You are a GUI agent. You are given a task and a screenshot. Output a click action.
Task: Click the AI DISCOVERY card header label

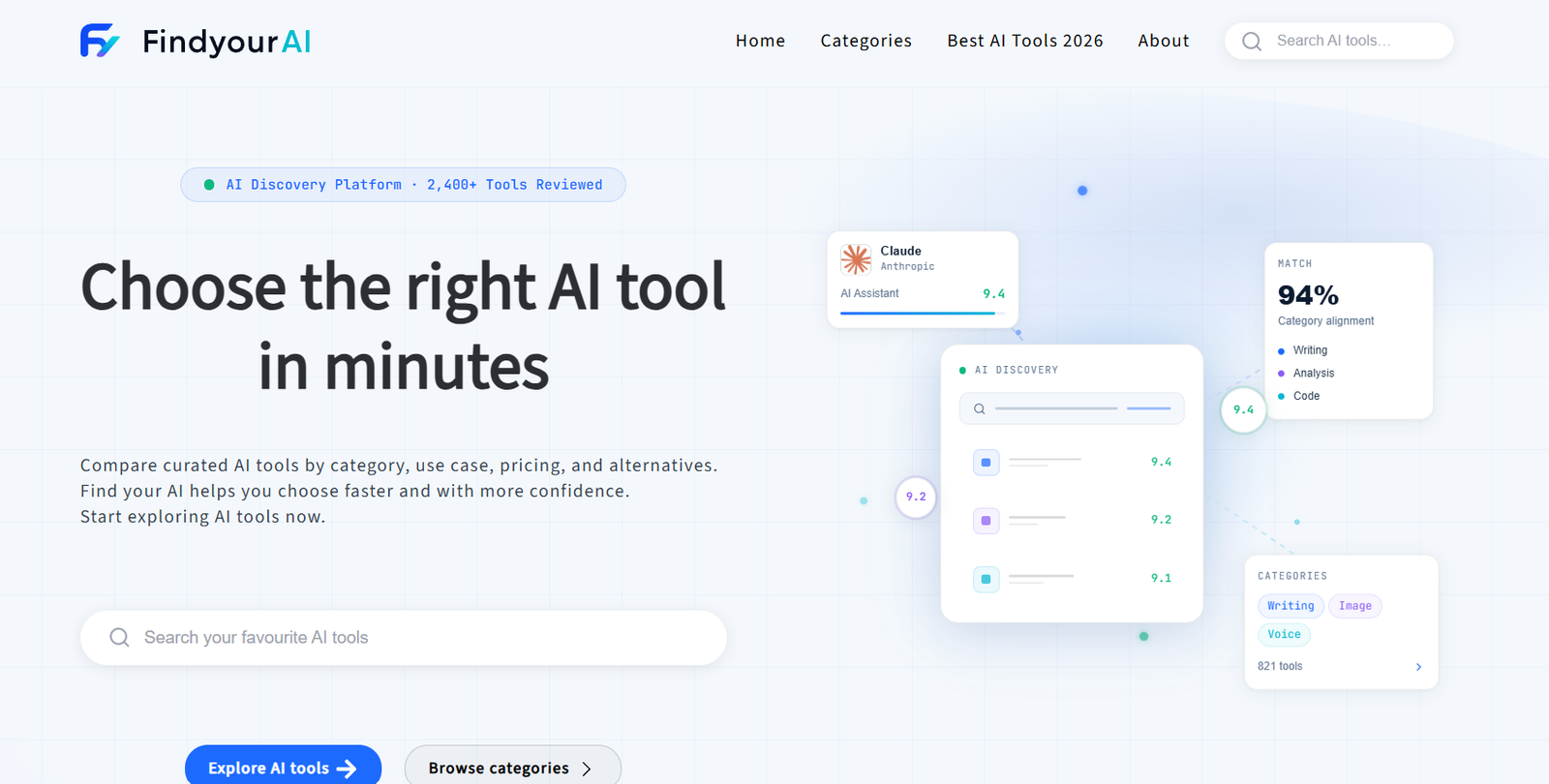(1016, 370)
